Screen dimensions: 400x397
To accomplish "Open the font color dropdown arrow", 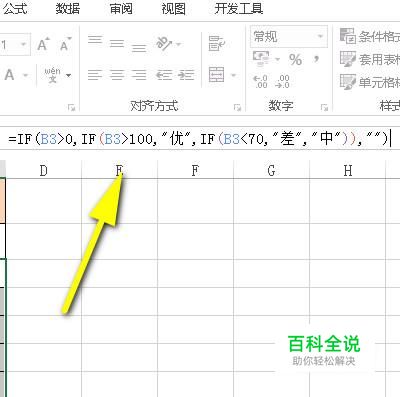I will (25, 75).
